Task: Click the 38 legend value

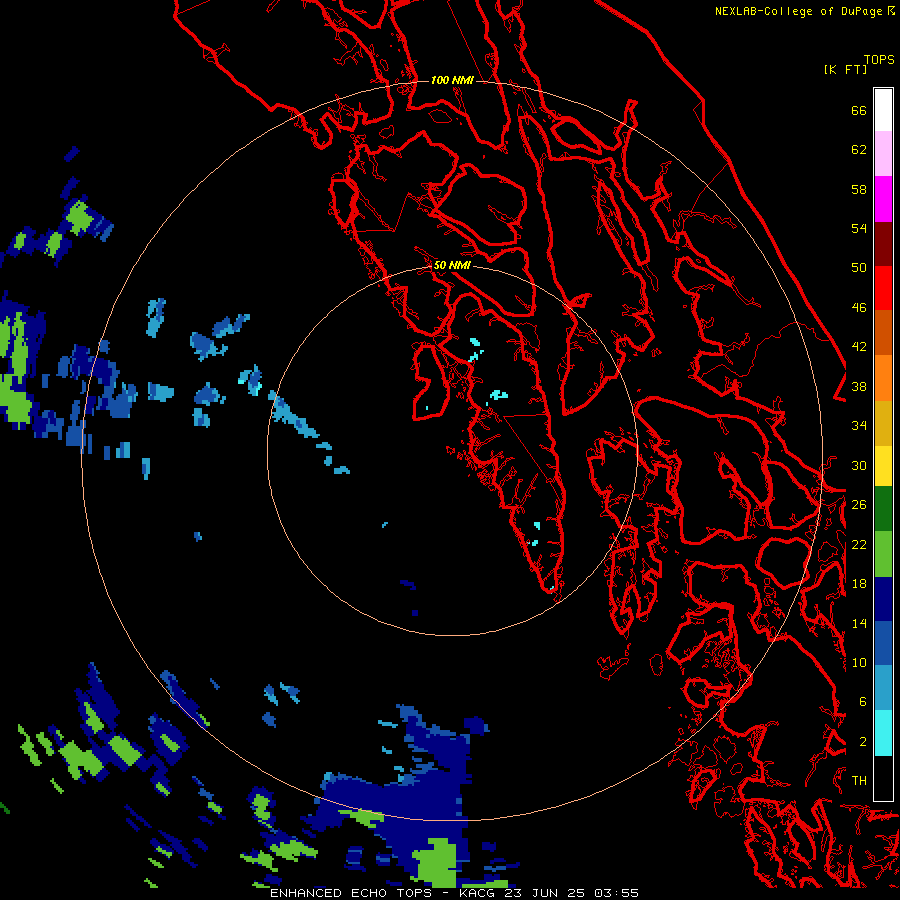Action: (859, 386)
